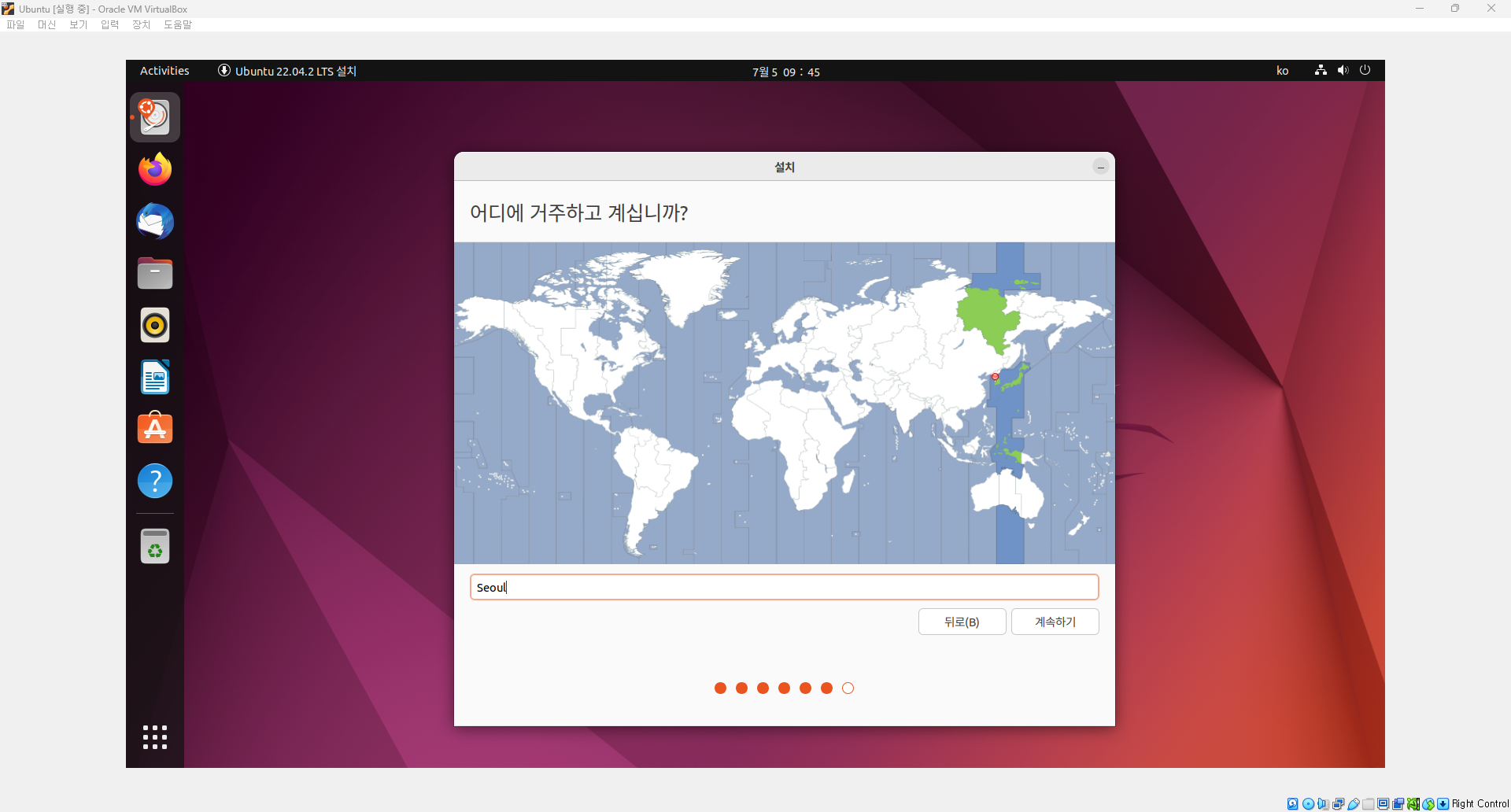Viewport: 1511px width, 812px height.
Task: Click the Right Control host key label
Action: [x=1480, y=803]
